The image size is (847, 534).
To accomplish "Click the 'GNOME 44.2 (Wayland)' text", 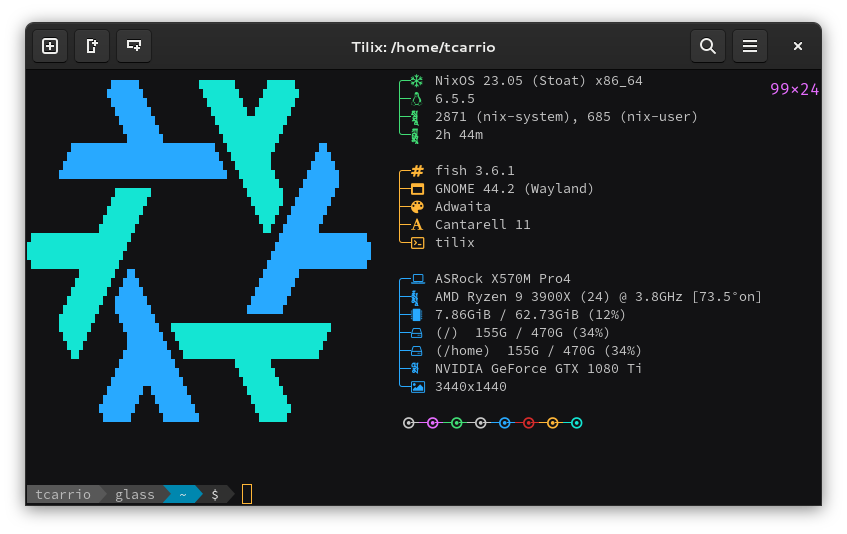I will click(x=514, y=189).
